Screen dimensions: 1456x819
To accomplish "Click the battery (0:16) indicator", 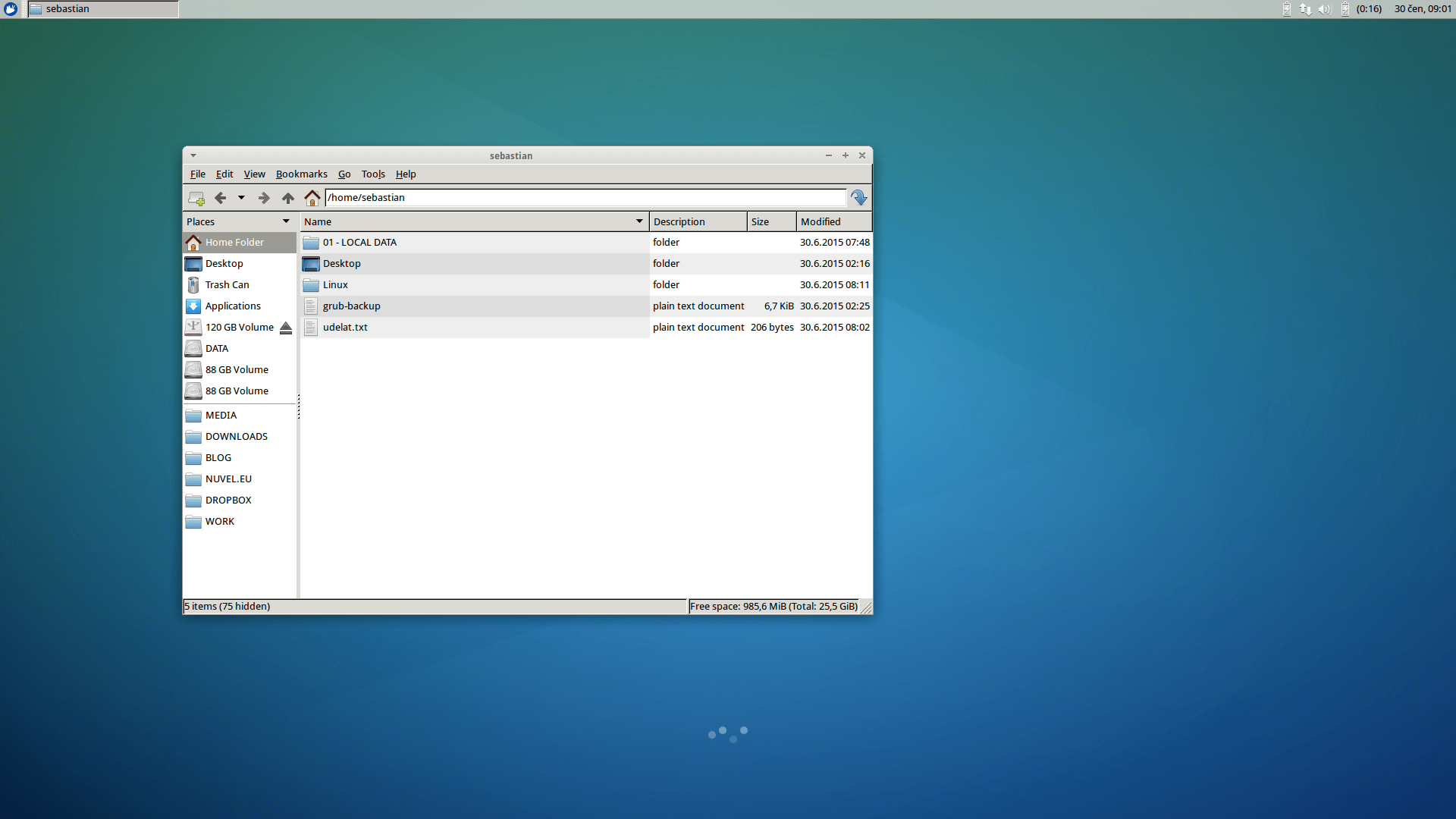I will (1361, 9).
